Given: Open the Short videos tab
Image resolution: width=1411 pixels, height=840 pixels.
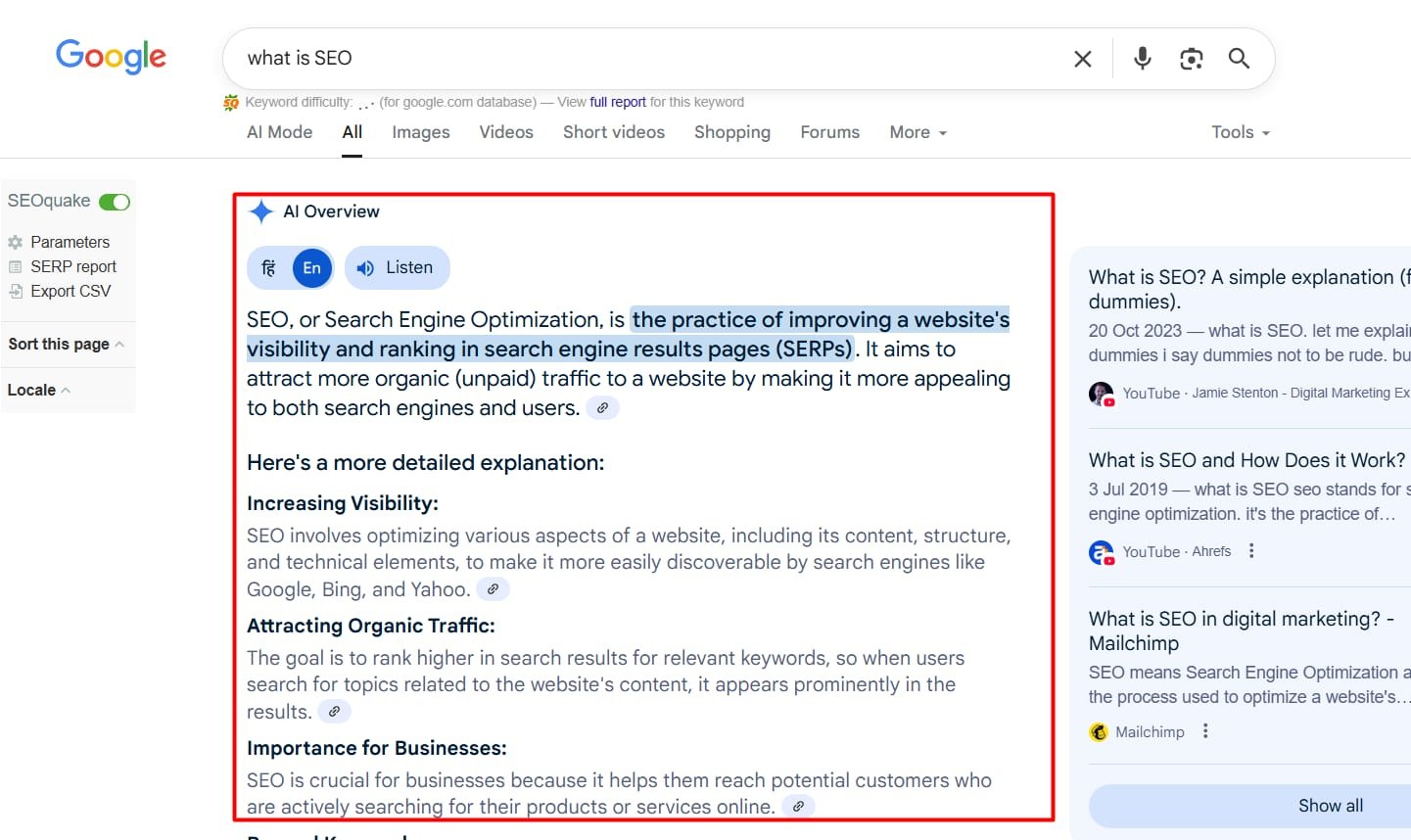Looking at the screenshot, I should pyautogui.click(x=614, y=132).
